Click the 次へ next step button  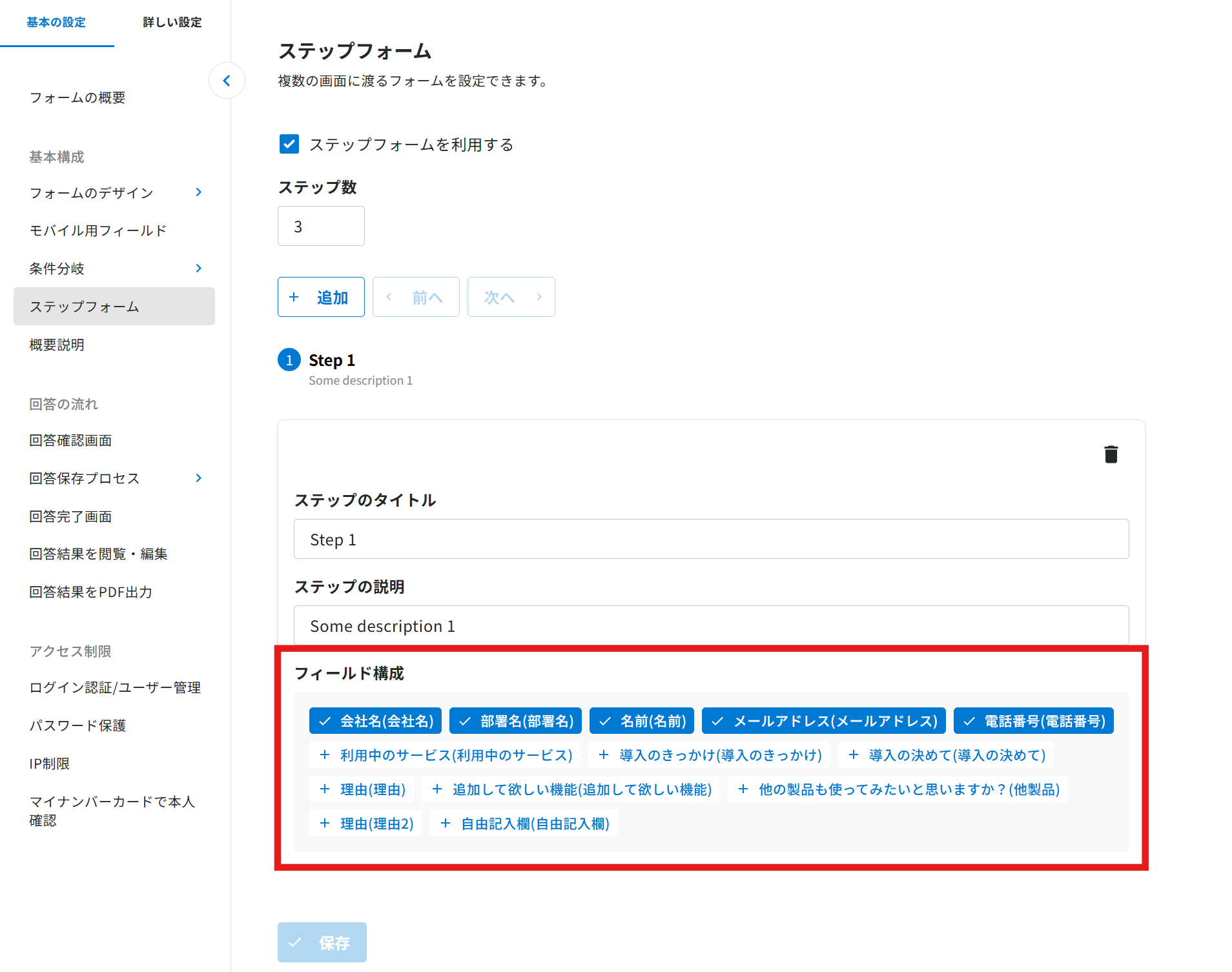tap(511, 297)
